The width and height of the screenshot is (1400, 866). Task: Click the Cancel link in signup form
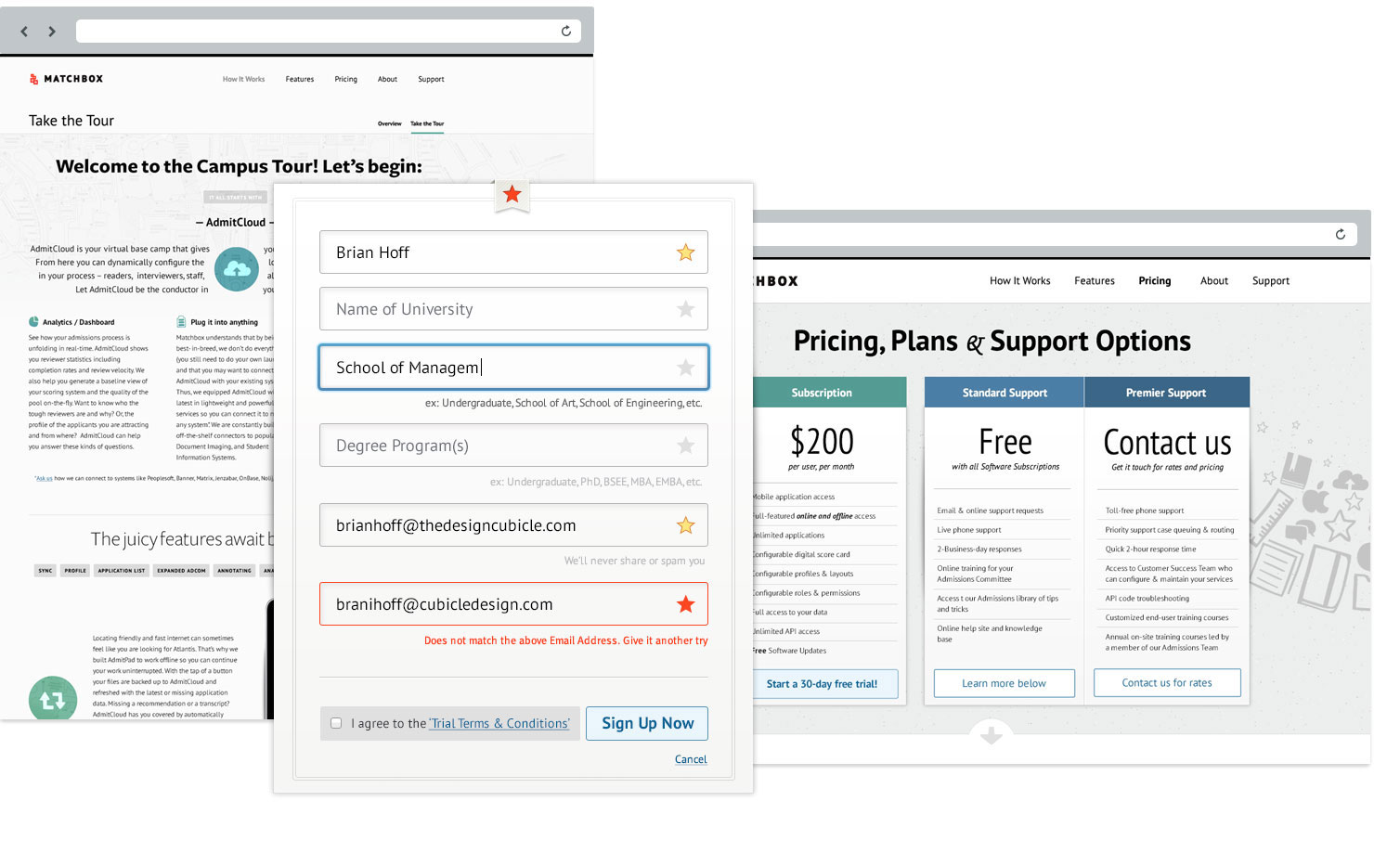click(x=691, y=759)
